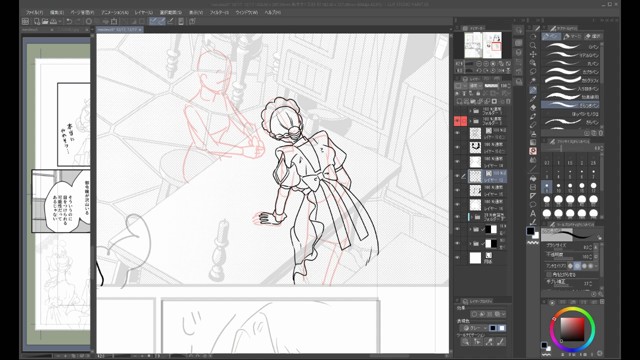Select the Balloon speech bubble tool
Image resolution: width=640 pixels, height=360 pixels.
(533, 204)
